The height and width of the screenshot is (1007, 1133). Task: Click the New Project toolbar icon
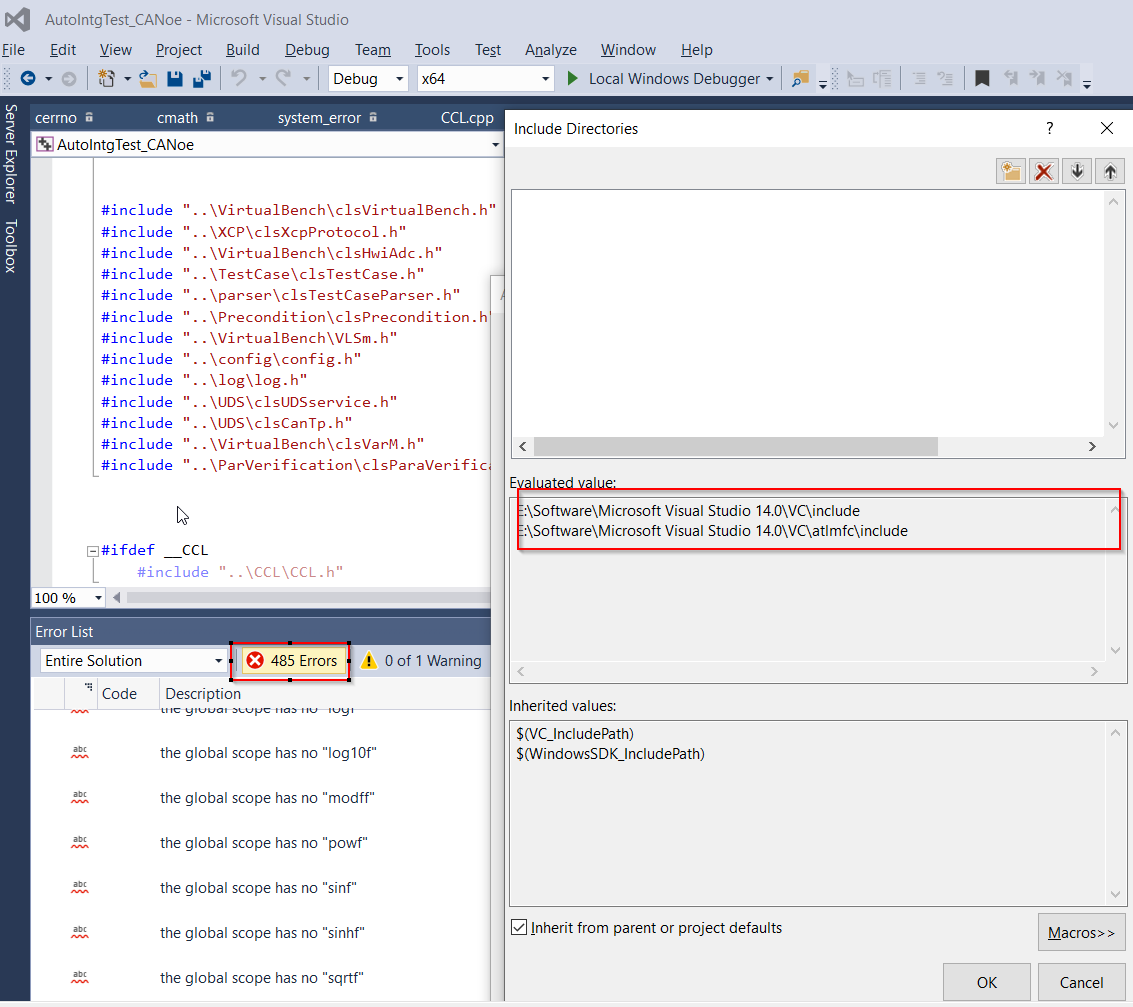107,79
